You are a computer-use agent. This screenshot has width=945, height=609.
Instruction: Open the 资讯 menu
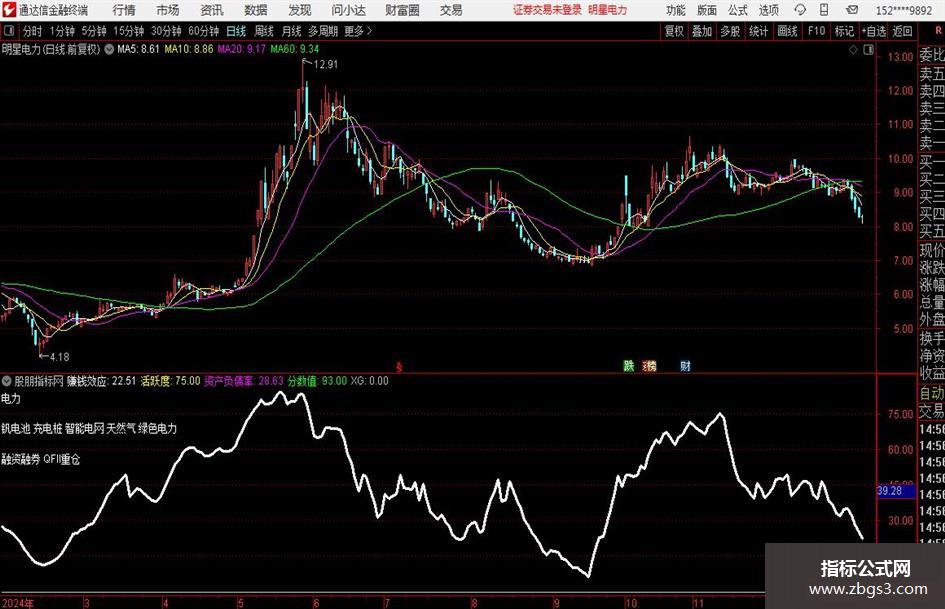212,10
